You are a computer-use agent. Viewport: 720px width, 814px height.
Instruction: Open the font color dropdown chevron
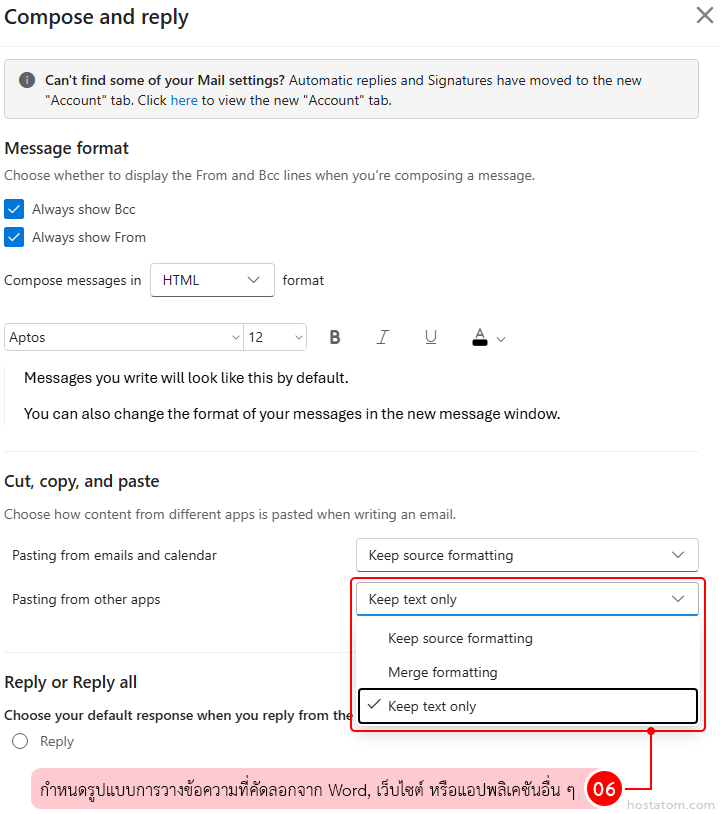(x=499, y=339)
